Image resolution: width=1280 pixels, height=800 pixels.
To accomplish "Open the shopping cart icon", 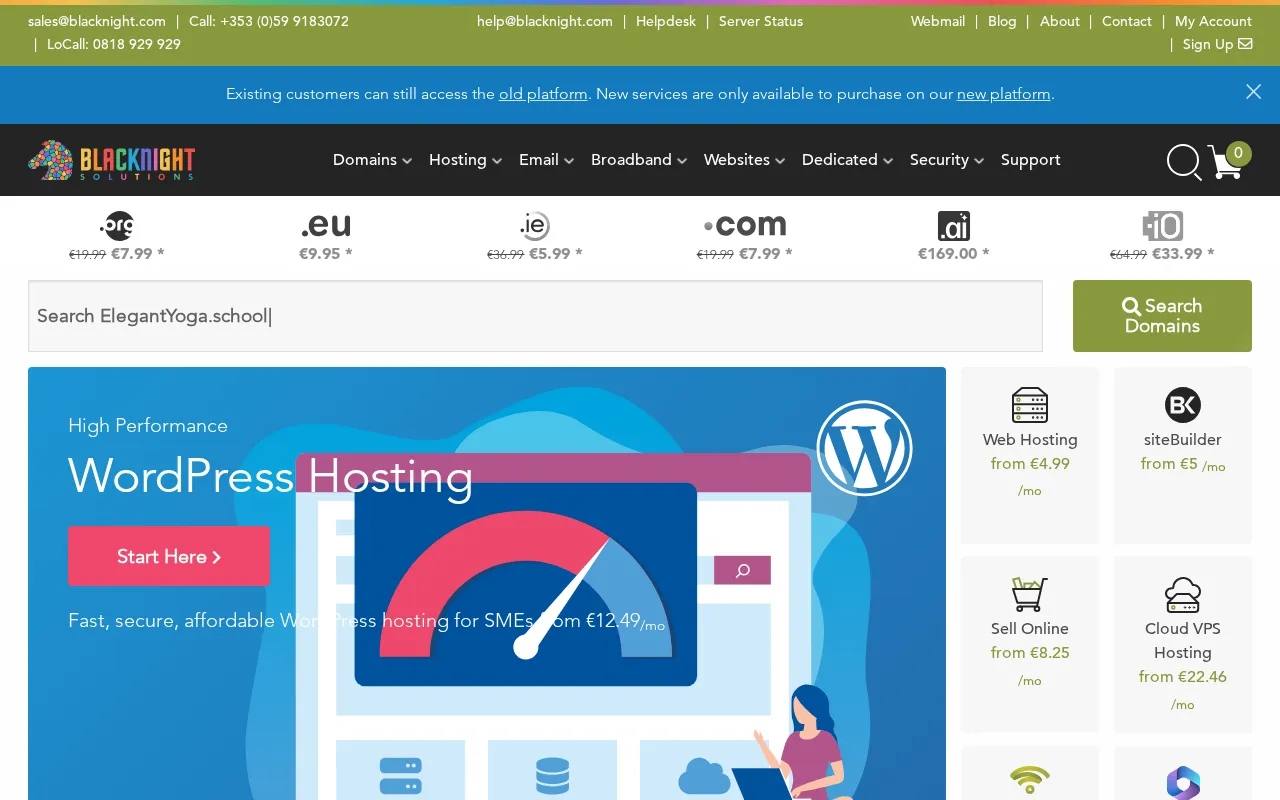I will pos(1225,162).
